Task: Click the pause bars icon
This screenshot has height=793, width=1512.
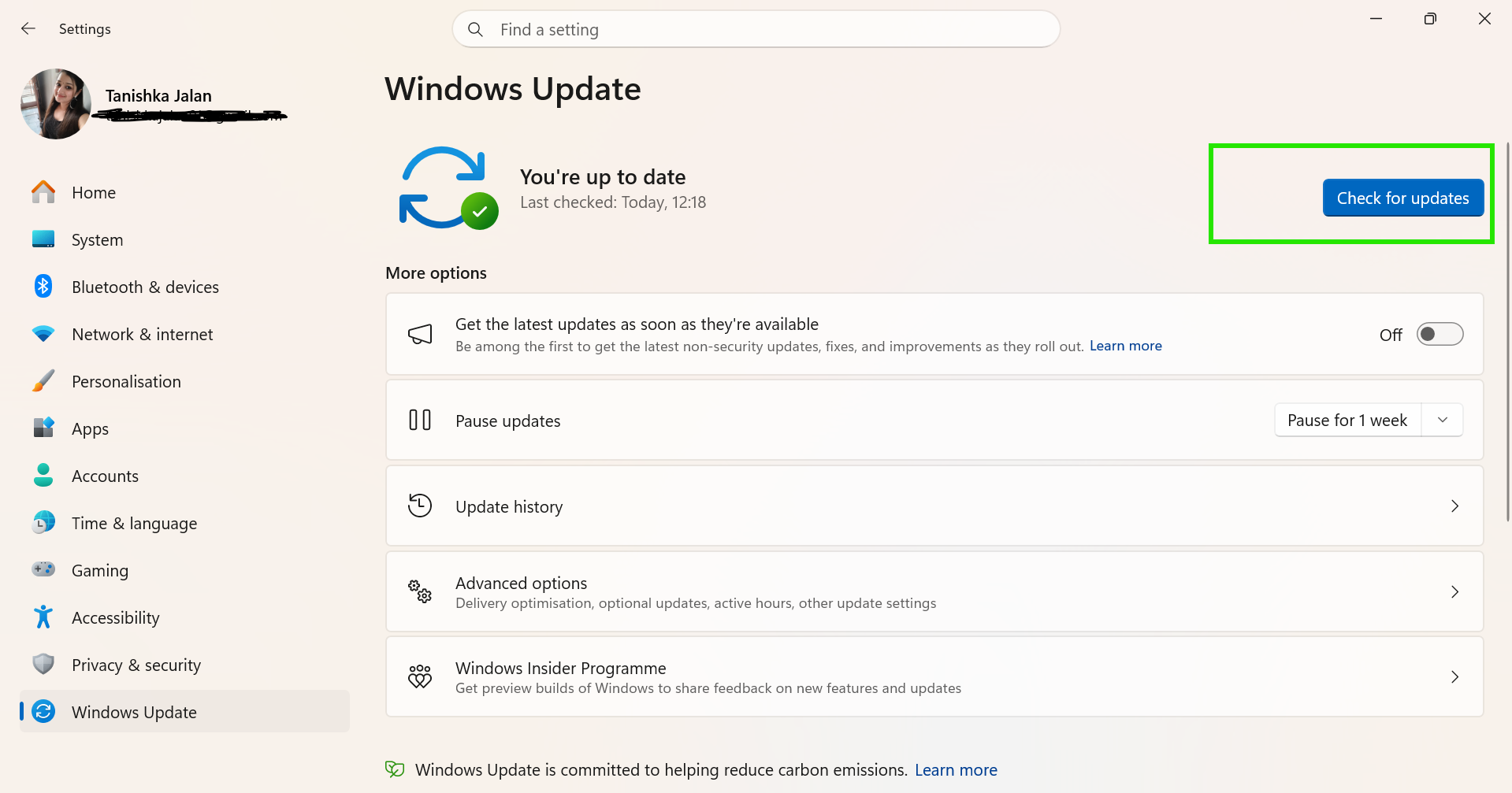Action: pos(420,420)
